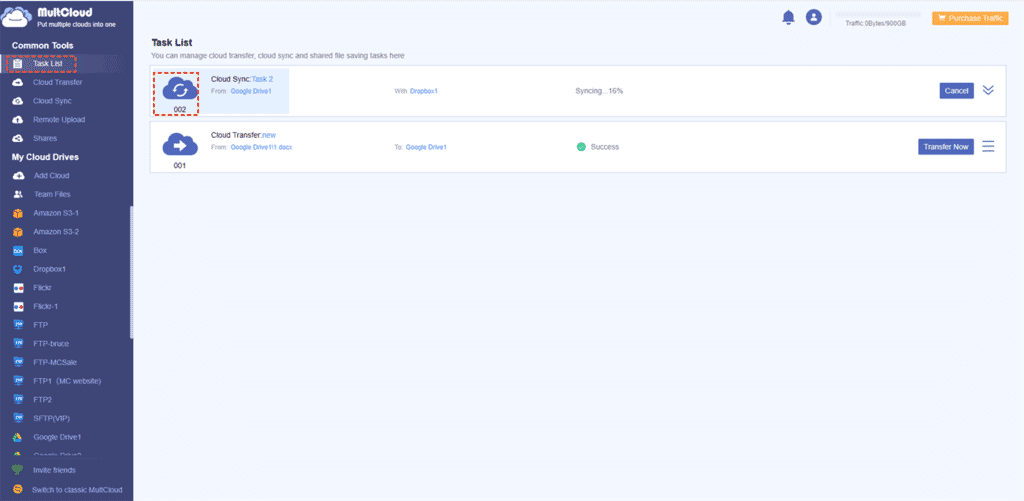Viewport: 1024px width, 501px height.
Task: Open task 001 hamburger menu
Action: [988, 146]
